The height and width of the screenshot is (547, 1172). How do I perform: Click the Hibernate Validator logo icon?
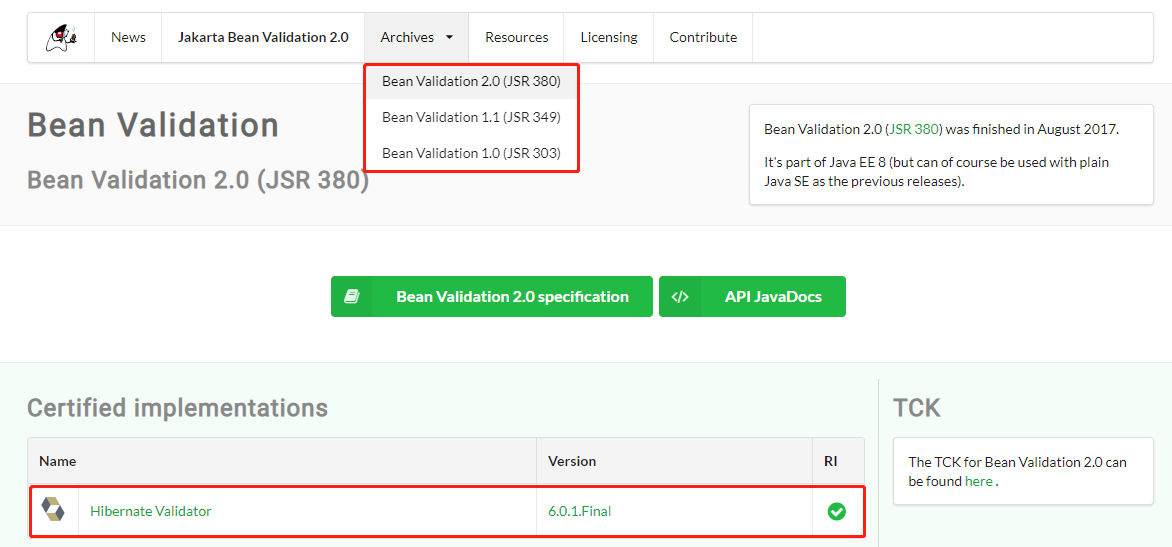pyautogui.click(x=53, y=510)
